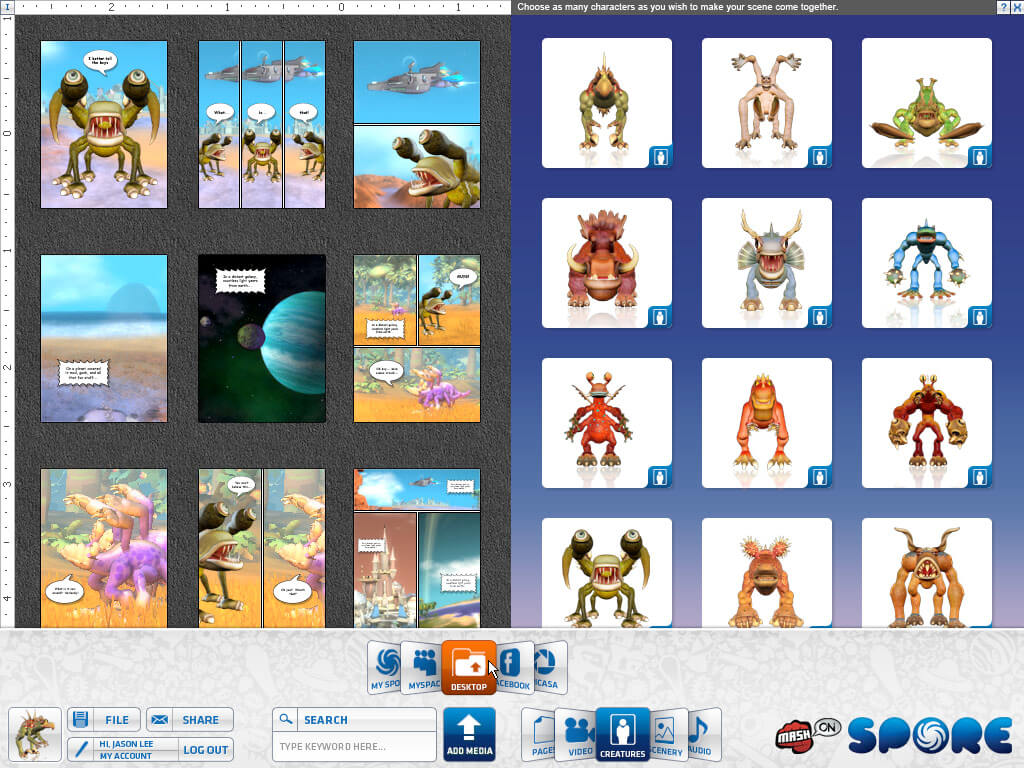
Task: Click badge icon on grey finned creature
Action: pos(820,317)
